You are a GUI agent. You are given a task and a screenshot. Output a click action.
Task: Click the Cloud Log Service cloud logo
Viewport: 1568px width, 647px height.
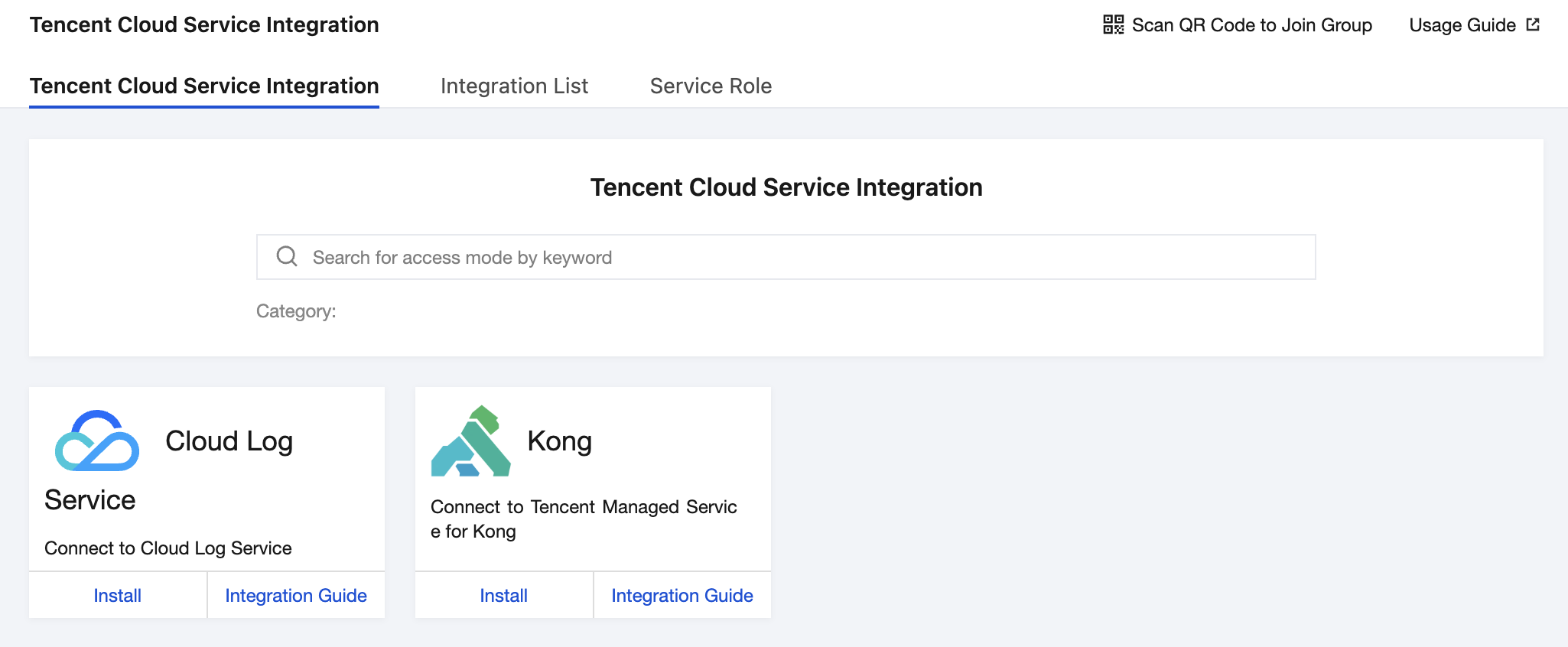pos(97,441)
